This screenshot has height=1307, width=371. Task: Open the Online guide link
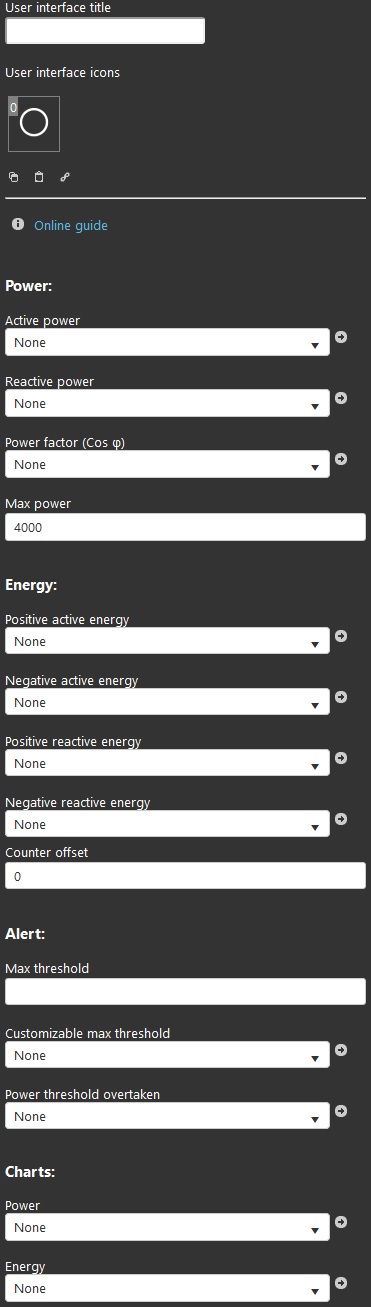[x=71, y=225]
